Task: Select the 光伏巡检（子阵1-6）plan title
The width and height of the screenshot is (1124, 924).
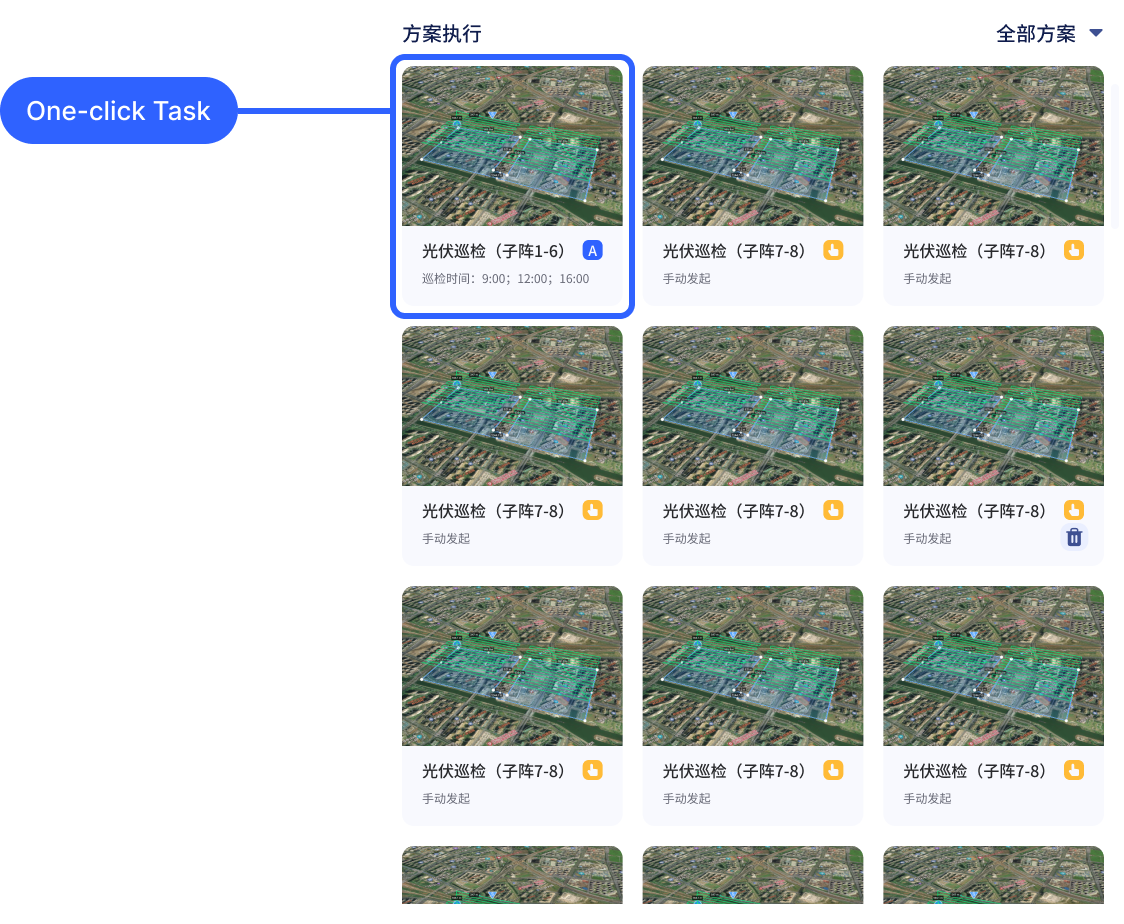Action: click(494, 251)
